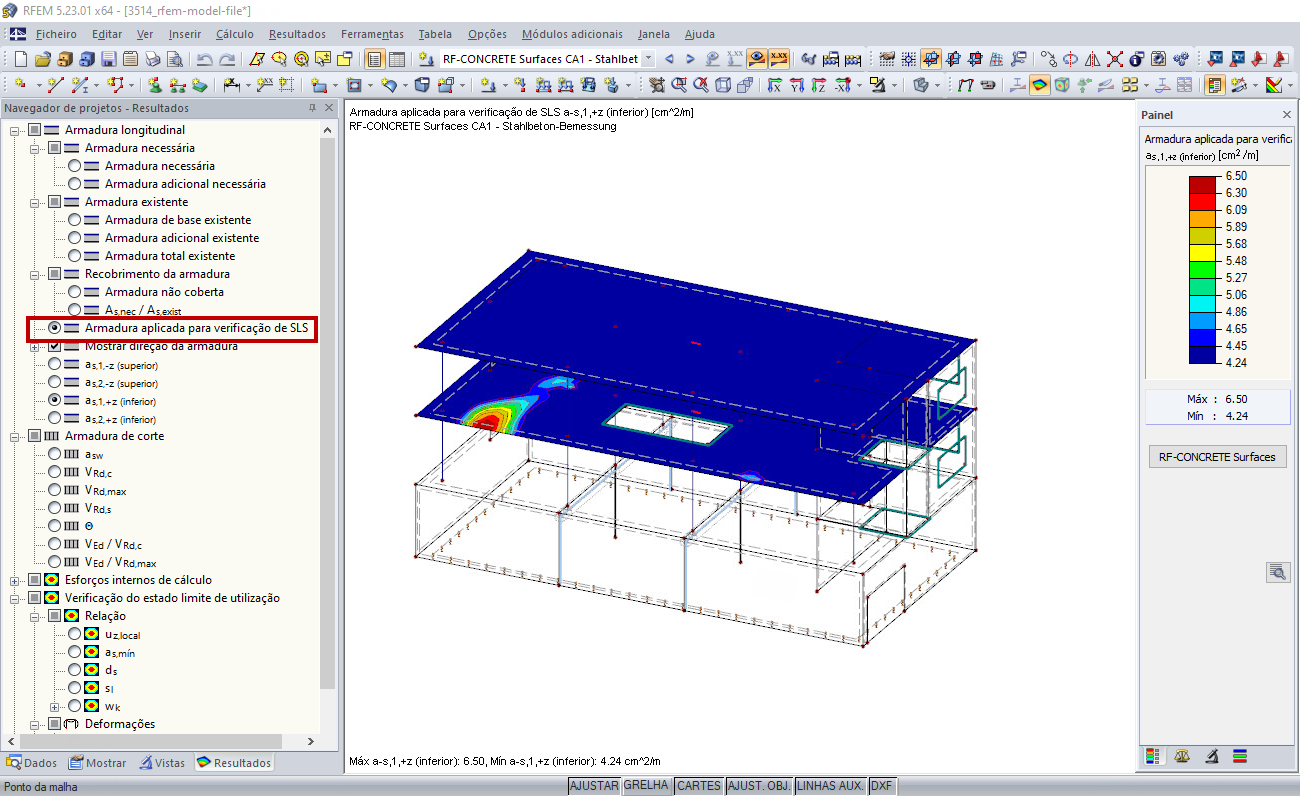Expand Esforços internos de cálculo node
Viewport: 1300px width, 796px height.
(x=15, y=580)
